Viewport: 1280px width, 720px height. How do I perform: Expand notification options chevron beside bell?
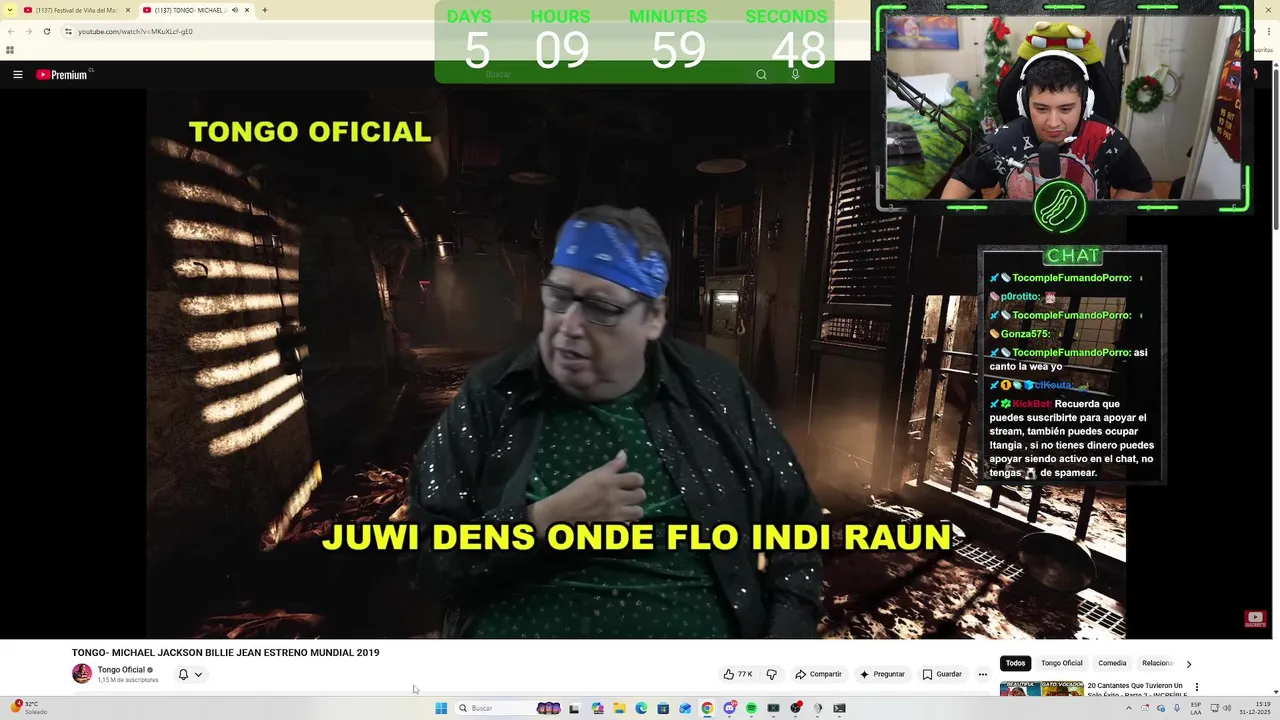(x=198, y=674)
